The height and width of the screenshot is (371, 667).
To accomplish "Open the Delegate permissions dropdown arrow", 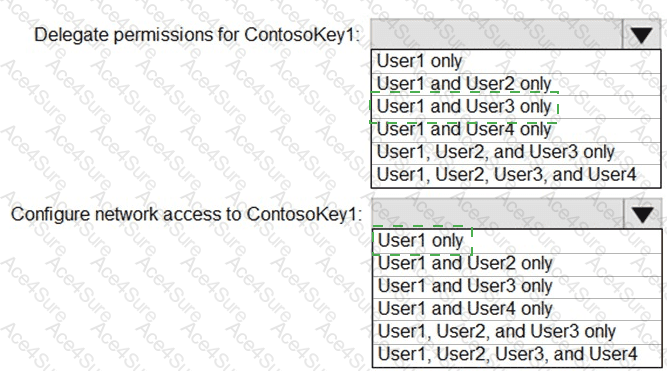I will pos(641,34).
